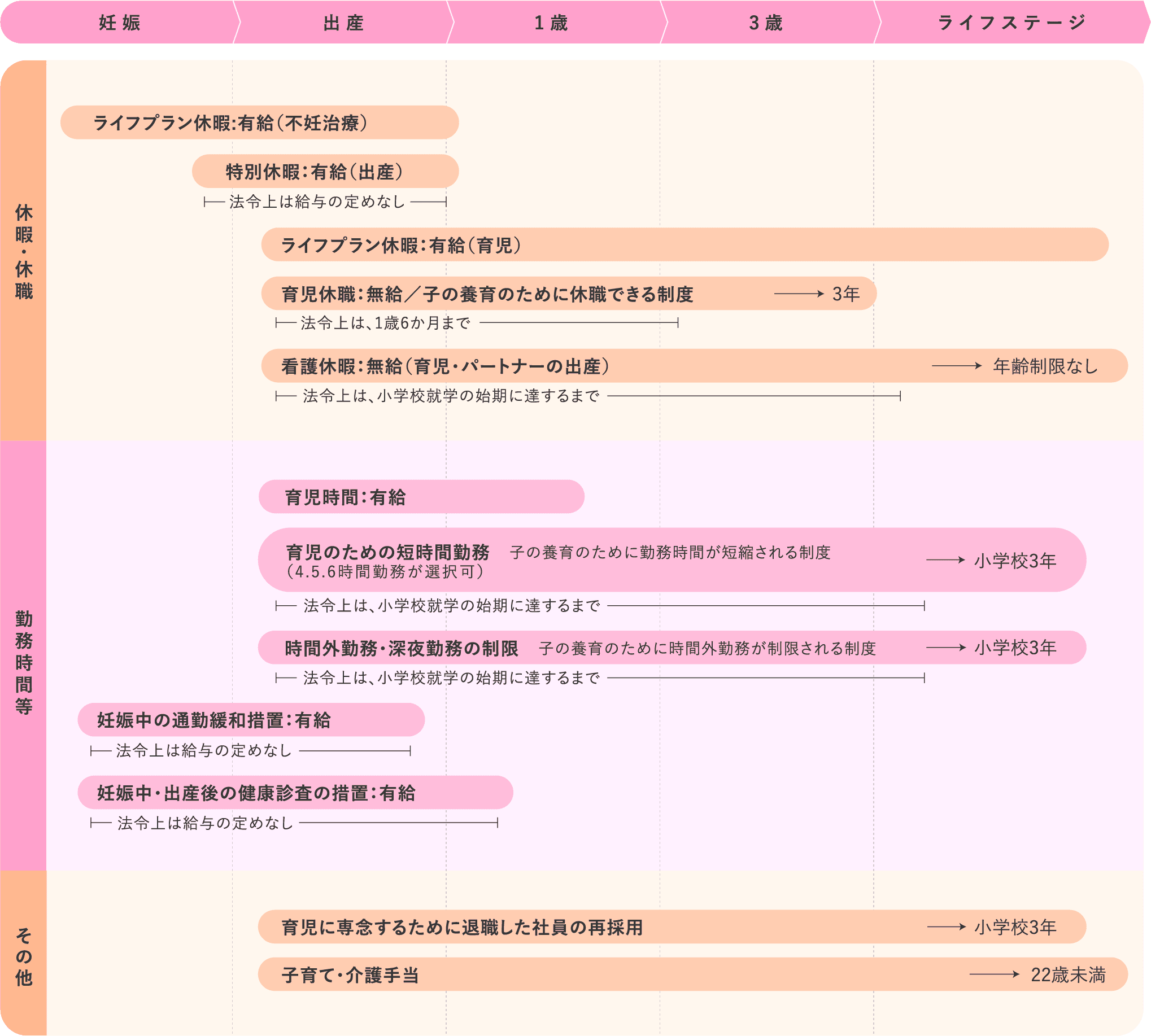The height and width of the screenshot is (1036, 1151).
Task: Click the 年齢制限なし label
Action: (1045, 366)
